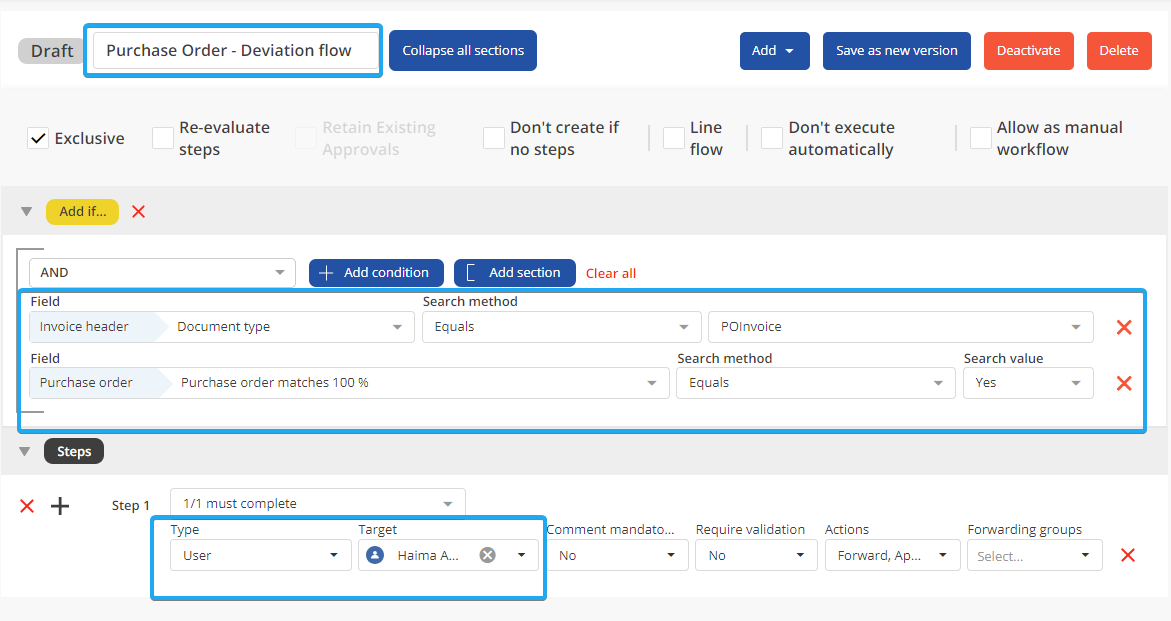Remove the step approver row on the right

1128,555
